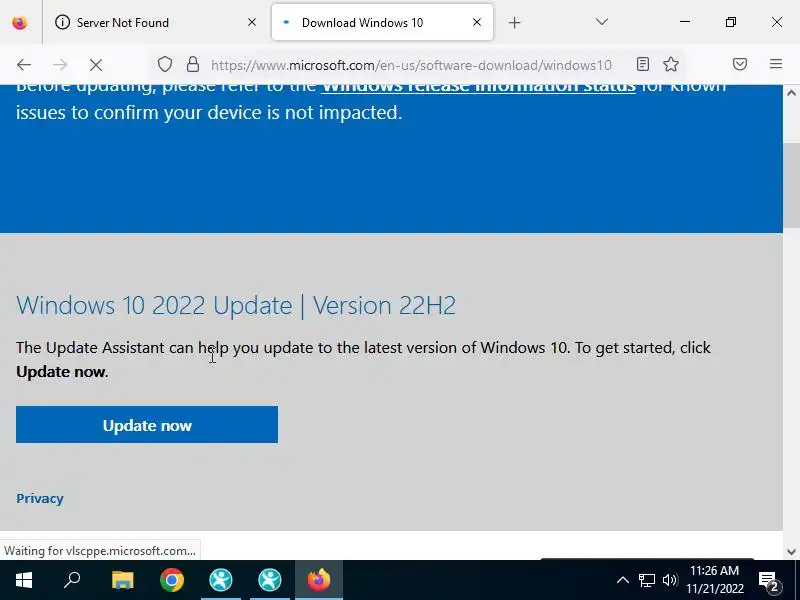Close the Download Windows 10 tab

point(477,22)
